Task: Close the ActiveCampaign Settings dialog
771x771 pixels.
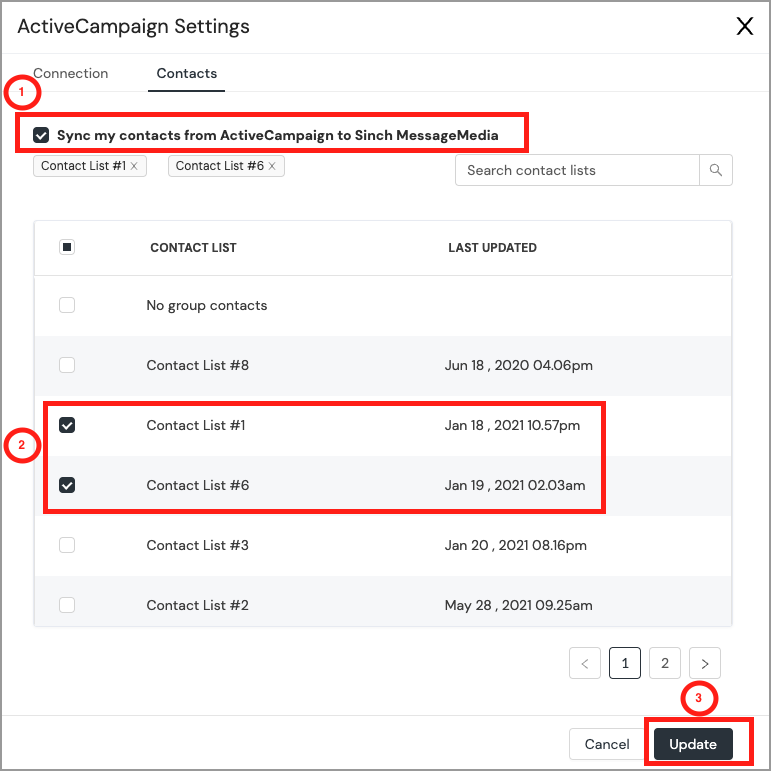Action: (x=744, y=26)
